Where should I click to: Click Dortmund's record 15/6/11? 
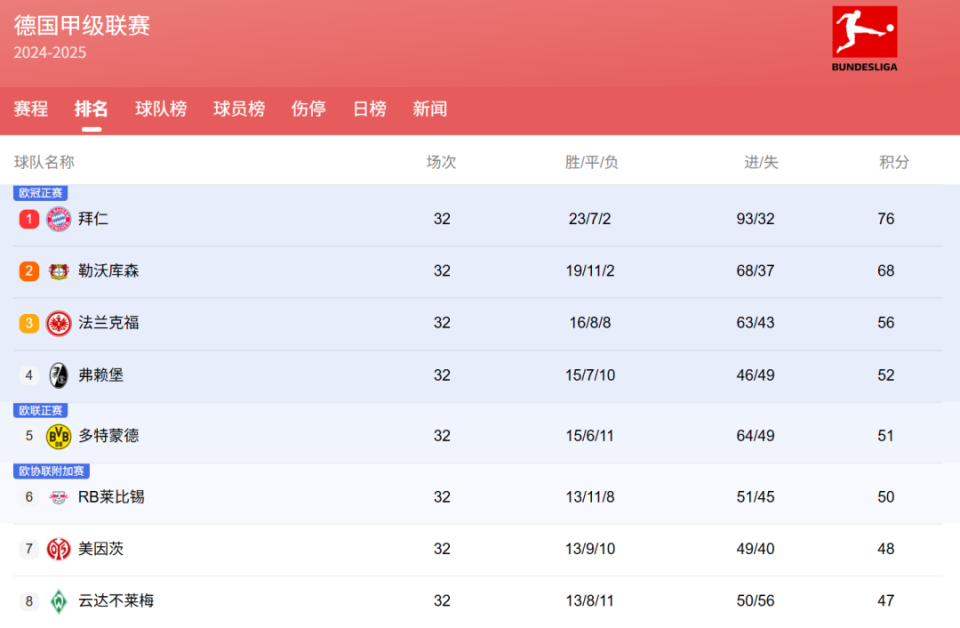[x=590, y=436]
